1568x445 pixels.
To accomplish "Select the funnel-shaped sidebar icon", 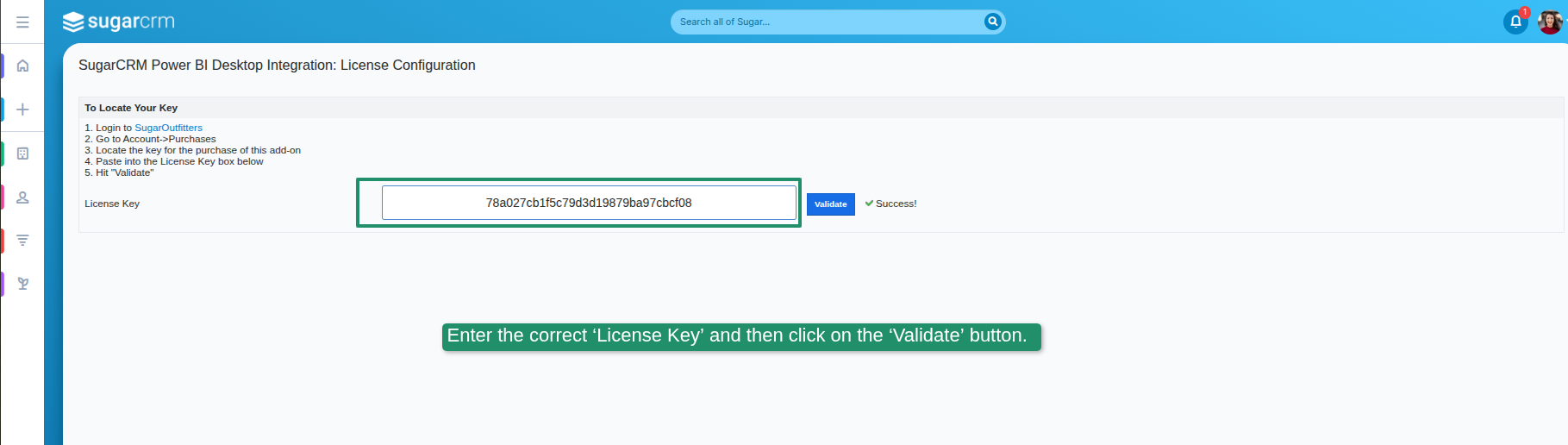I will point(23,241).
